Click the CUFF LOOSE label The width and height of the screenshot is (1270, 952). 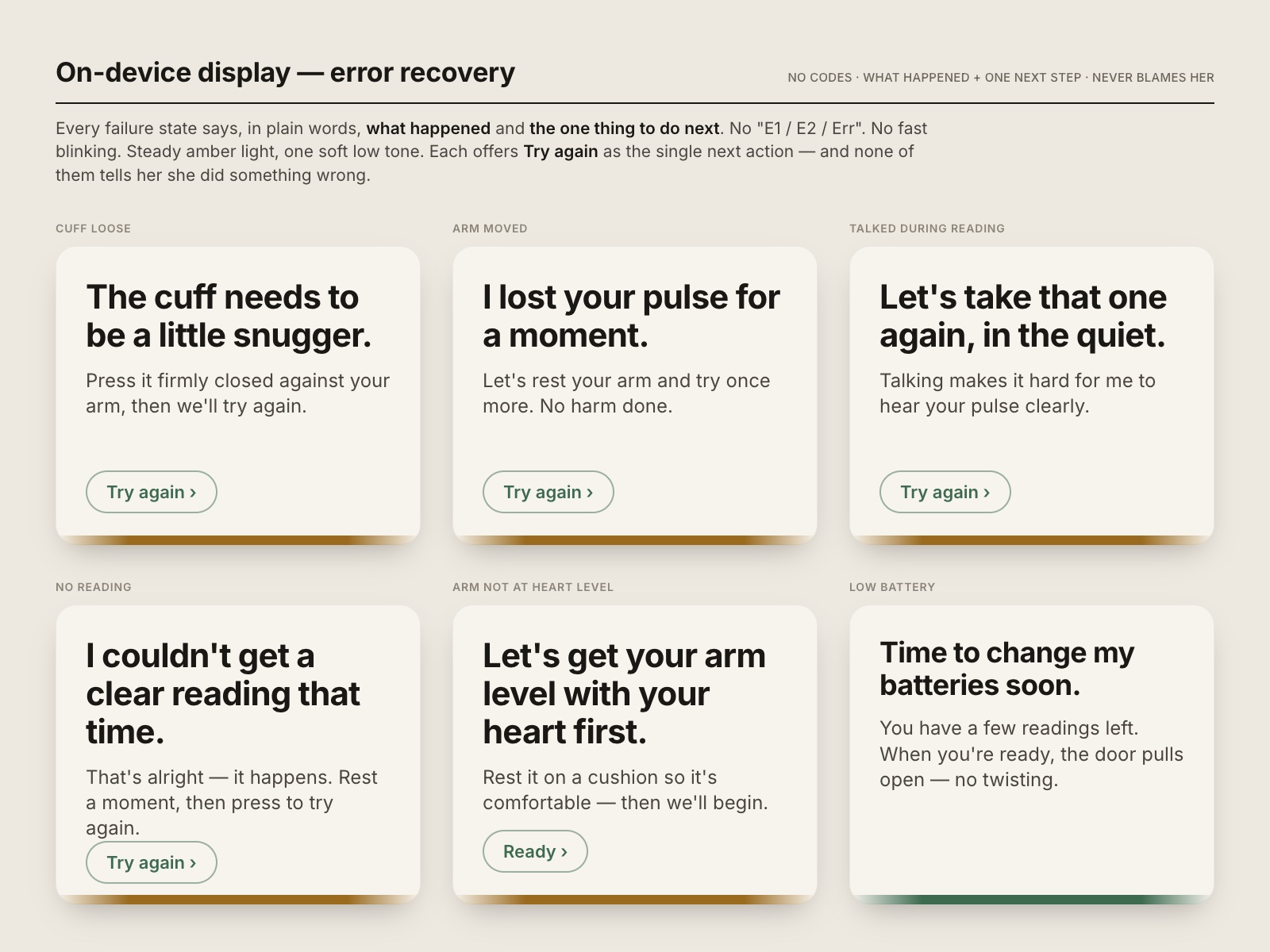(x=93, y=228)
